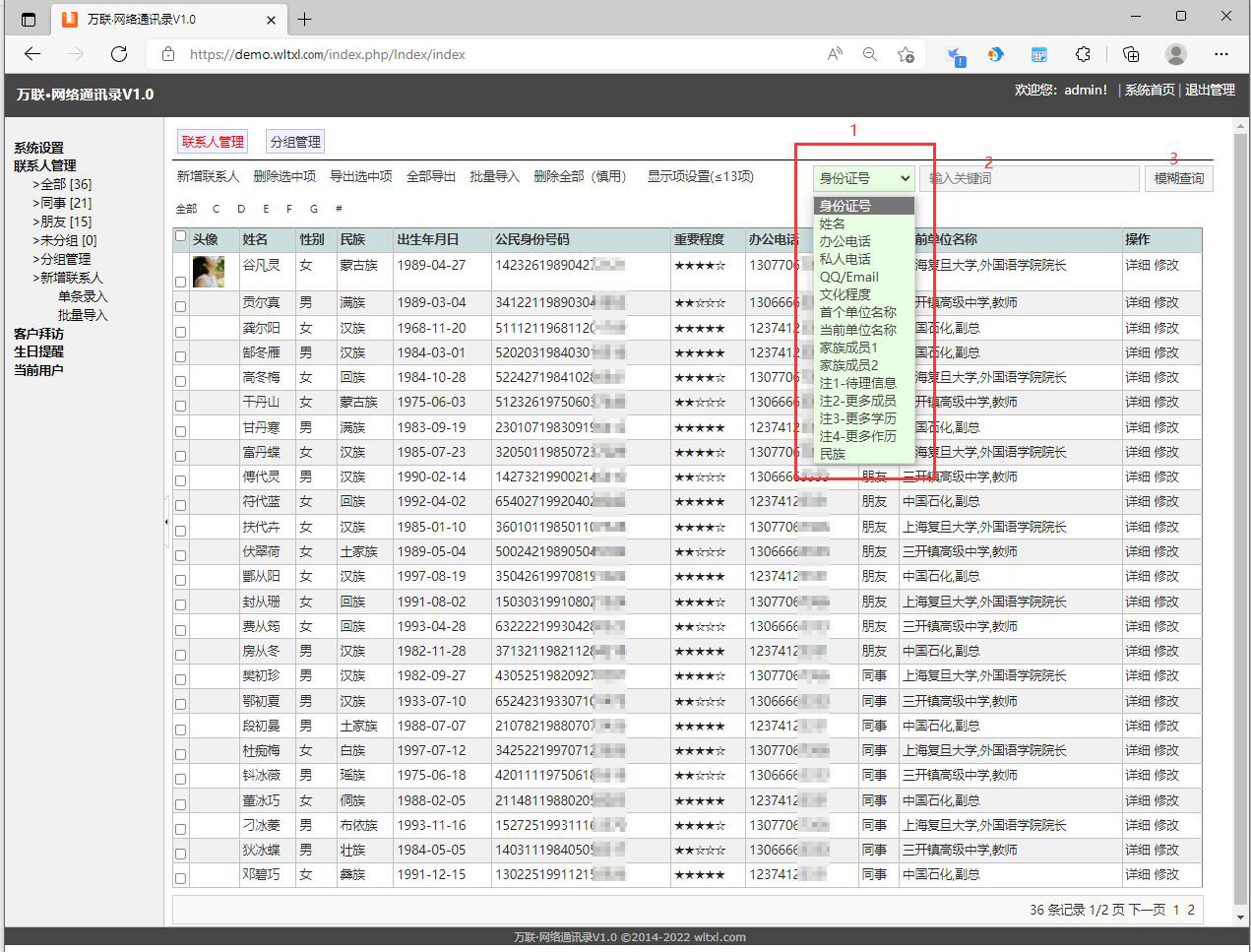1251x952 pixels.
Task: Click 批量导入 in the action bar
Action: click(x=494, y=176)
